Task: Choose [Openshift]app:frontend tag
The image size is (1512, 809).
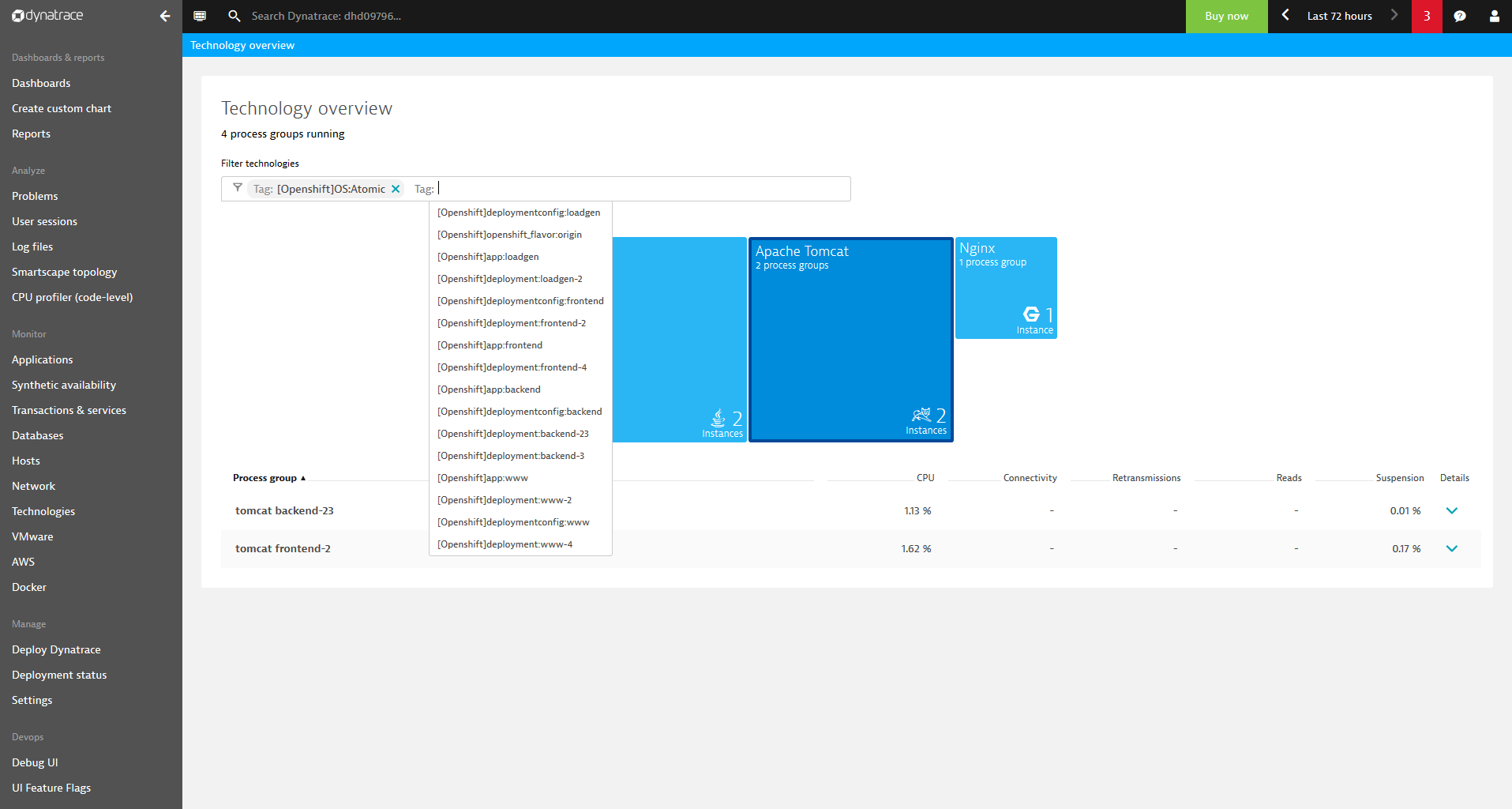Action: click(x=520, y=345)
